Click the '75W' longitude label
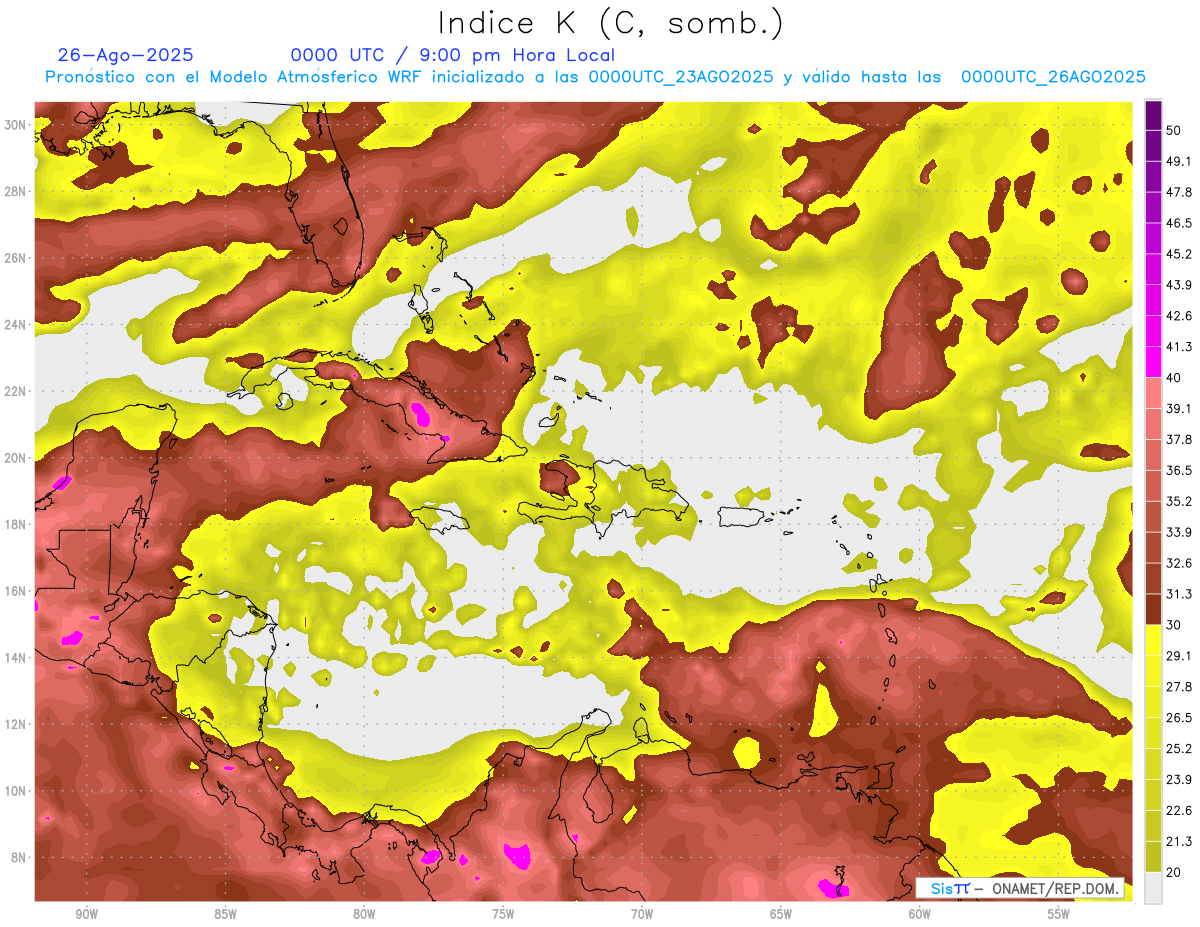Viewport: 1200px width, 927px height. (503, 914)
